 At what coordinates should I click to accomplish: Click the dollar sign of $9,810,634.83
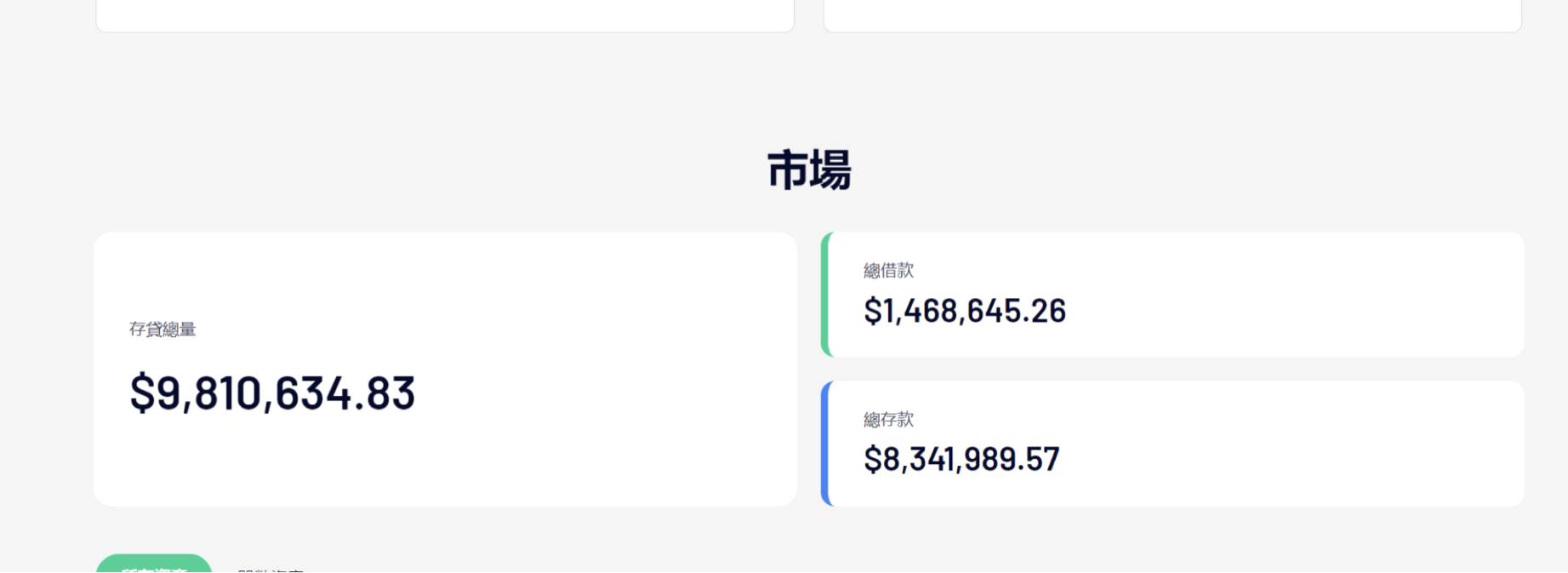point(142,393)
